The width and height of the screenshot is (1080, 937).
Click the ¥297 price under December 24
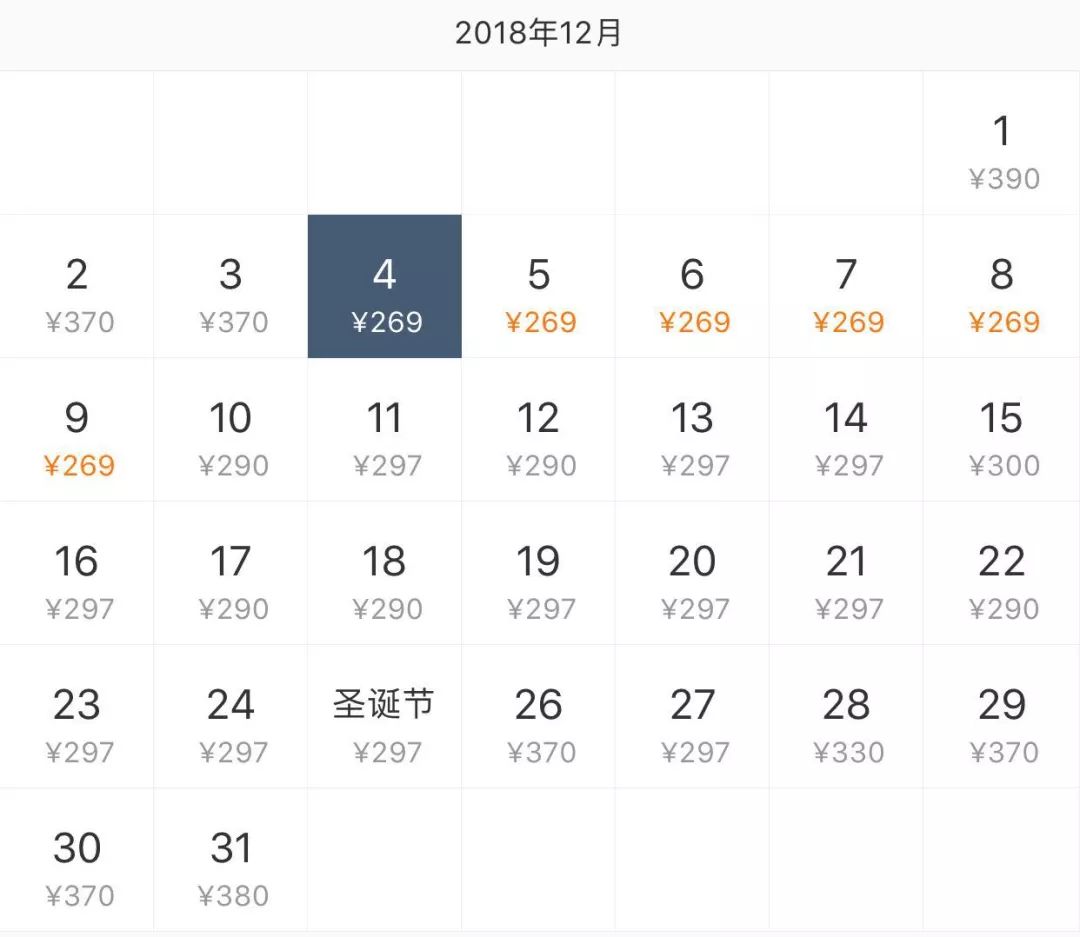pos(231,752)
